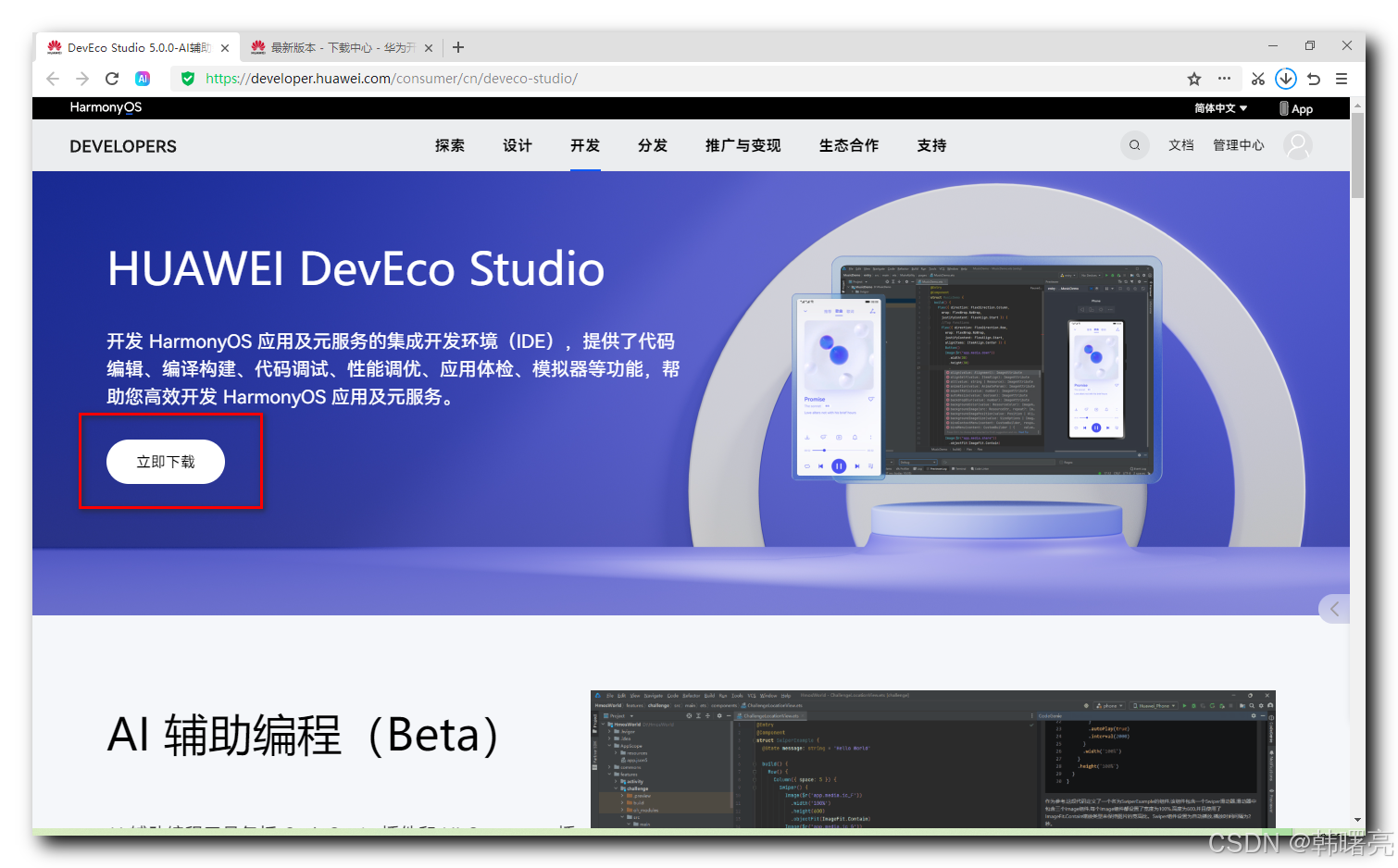1398x868 pixels.
Task: Open the 支持 navigation menu
Action: tap(931, 145)
